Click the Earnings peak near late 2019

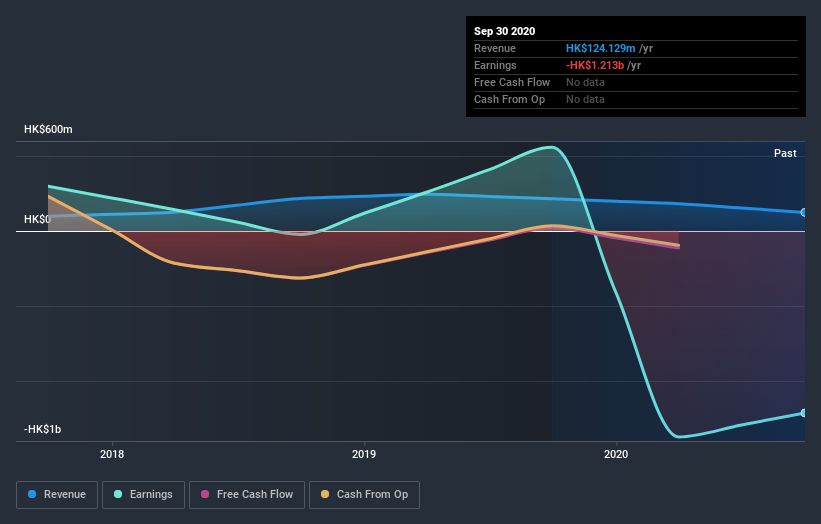point(552,147)
